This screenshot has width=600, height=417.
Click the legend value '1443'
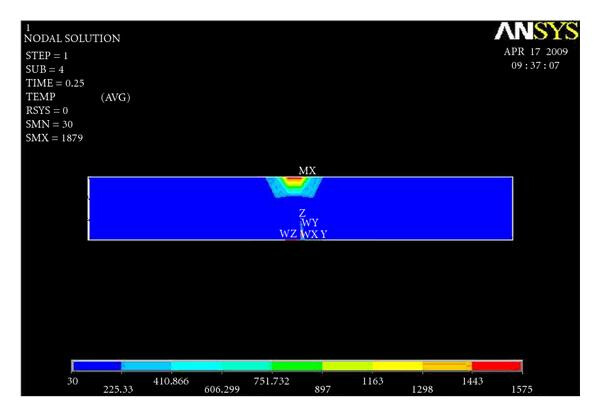(x=473, y=381)
